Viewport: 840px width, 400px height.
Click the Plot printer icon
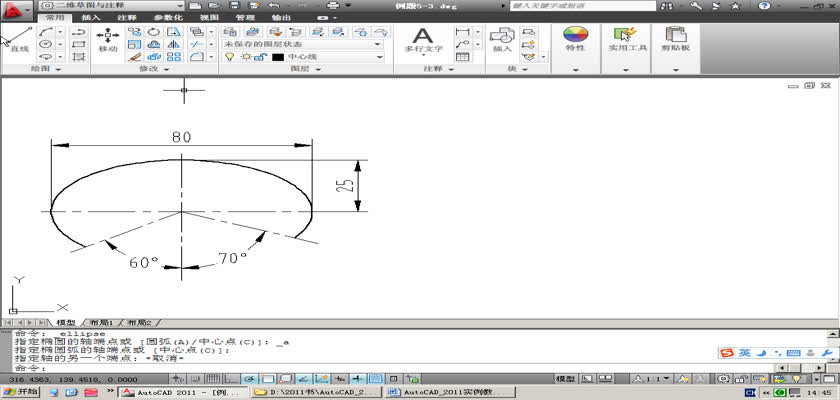point(333,5)
